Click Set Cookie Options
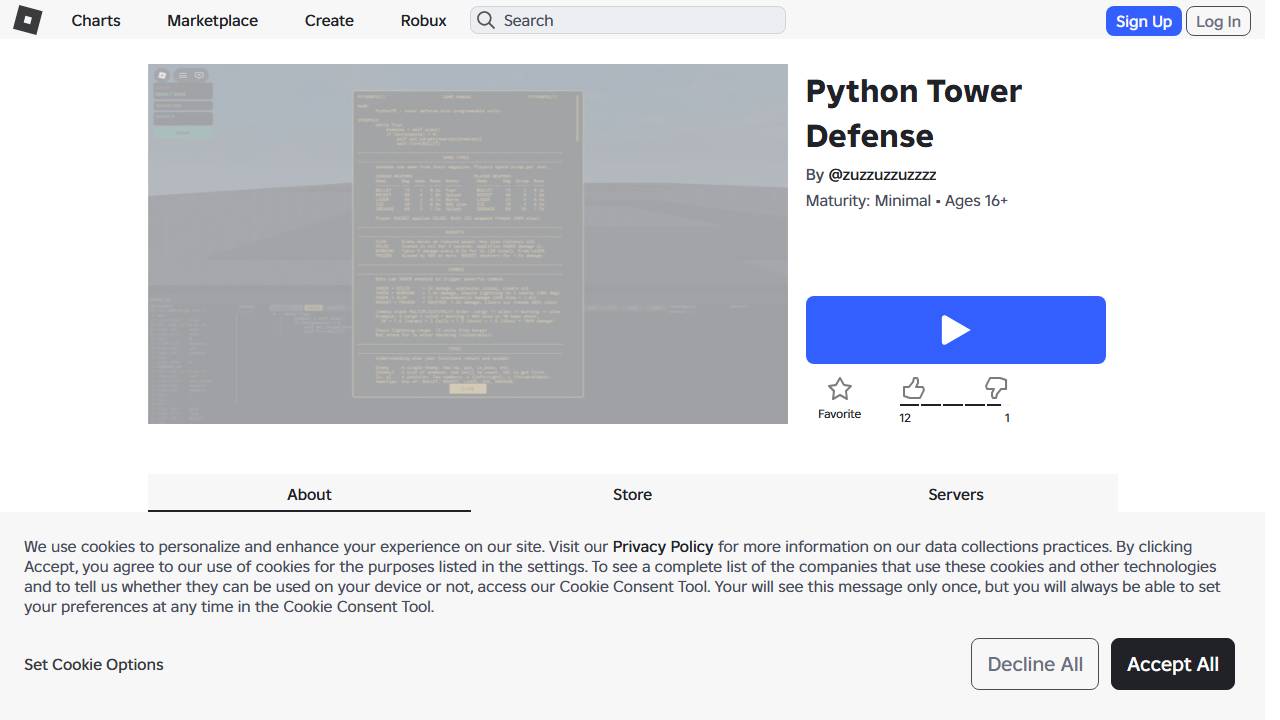The width and height of the screenshot is (1280, 720). 94,664
